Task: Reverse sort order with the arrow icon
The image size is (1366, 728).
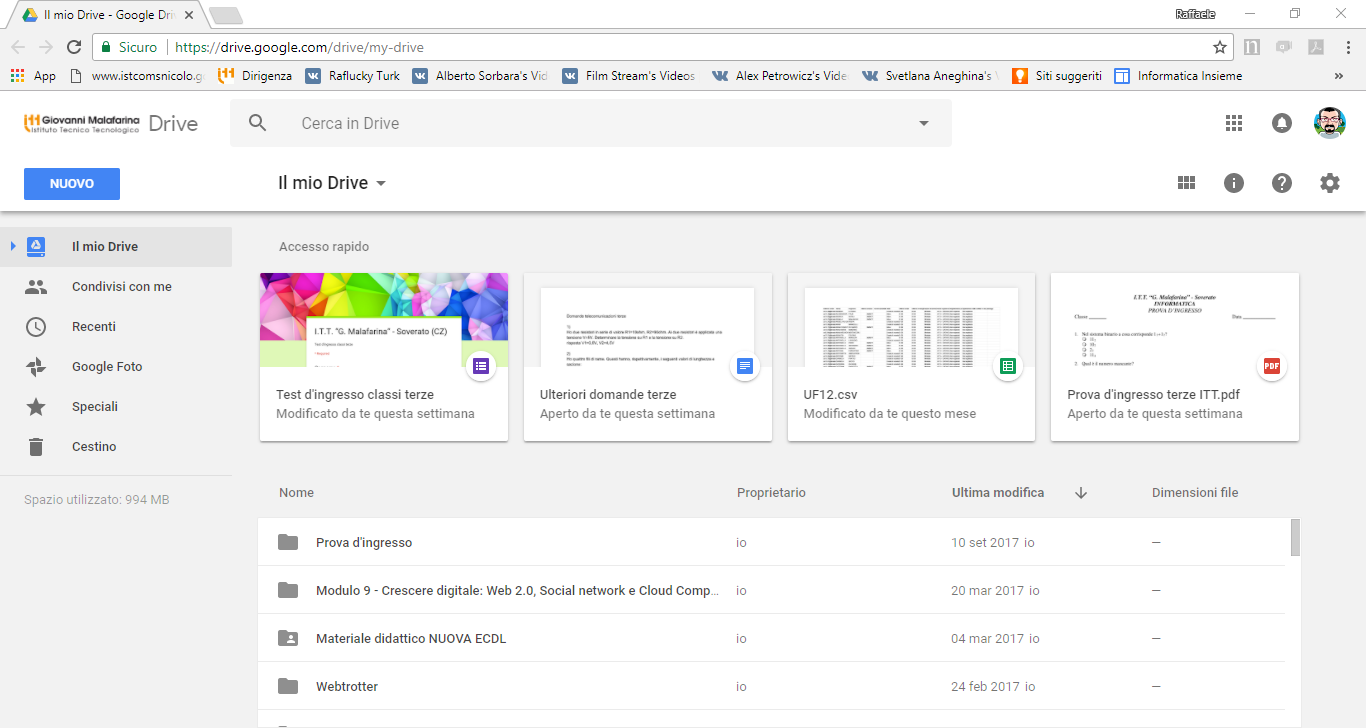Action: 1081,493
